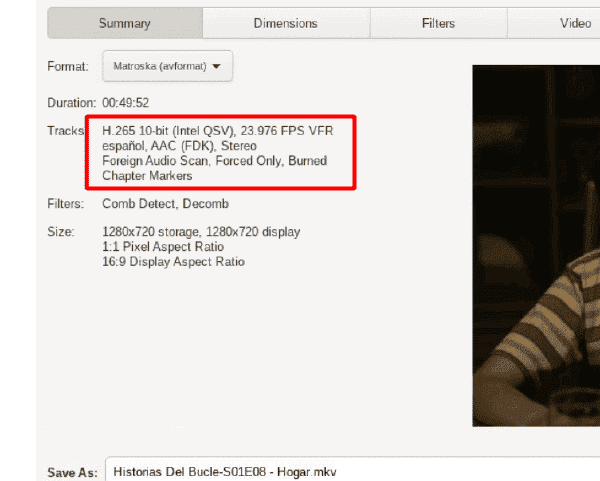The height and width of the screenshot is (481, 600).
Task: Click the video preview image
Action: pyautogui.click(x=536, y=246)
